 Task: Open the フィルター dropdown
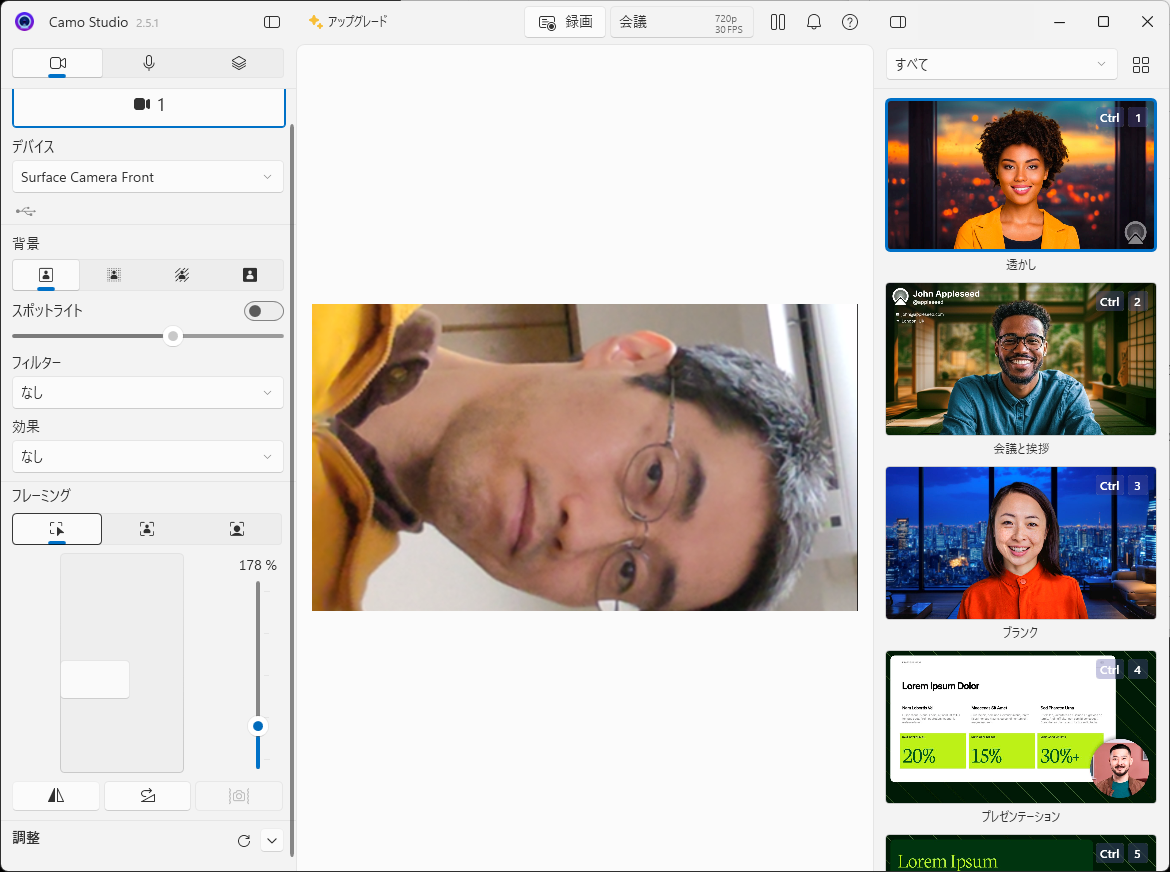[147, 393]
